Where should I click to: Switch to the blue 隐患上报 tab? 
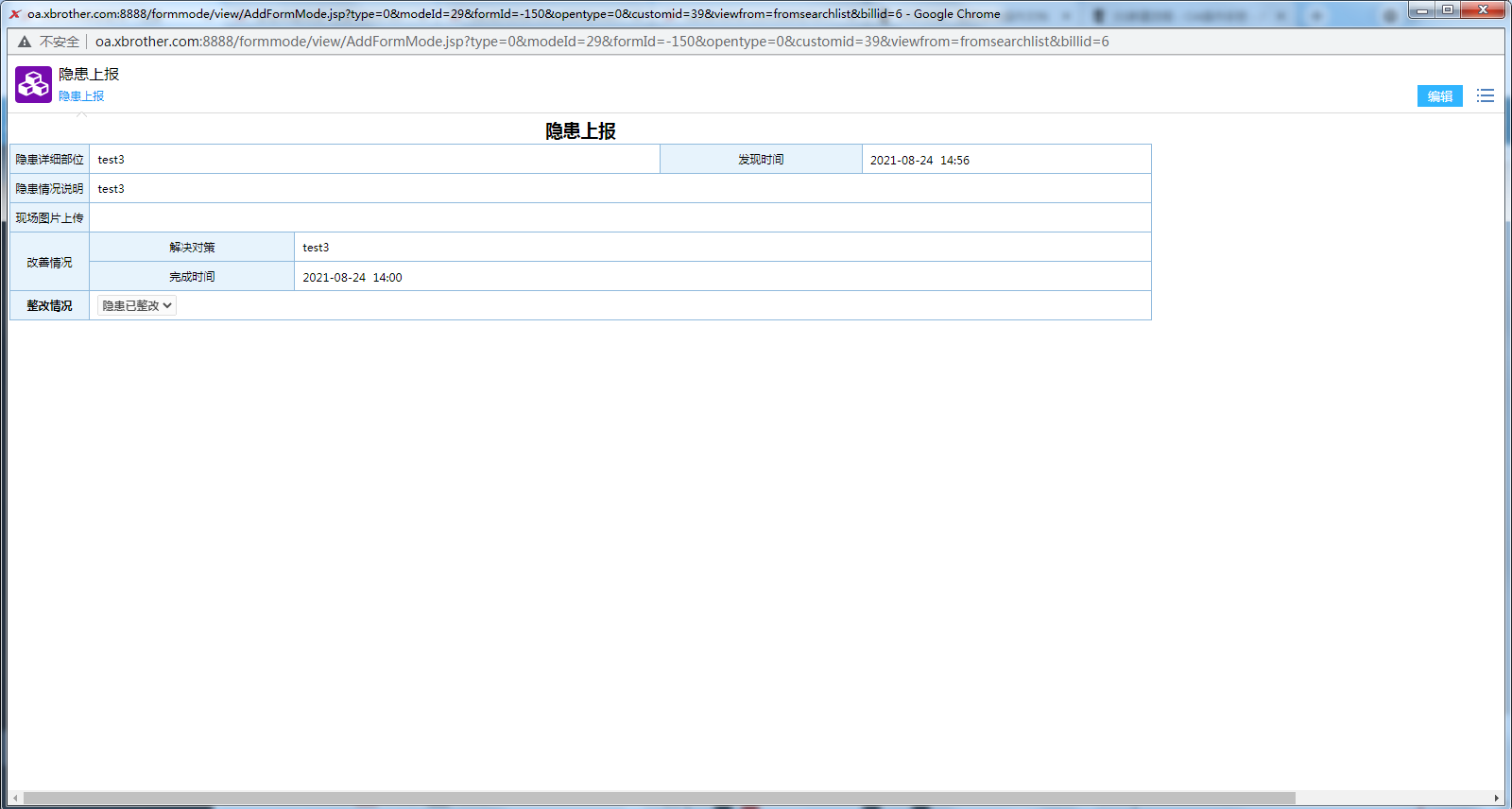81,96
